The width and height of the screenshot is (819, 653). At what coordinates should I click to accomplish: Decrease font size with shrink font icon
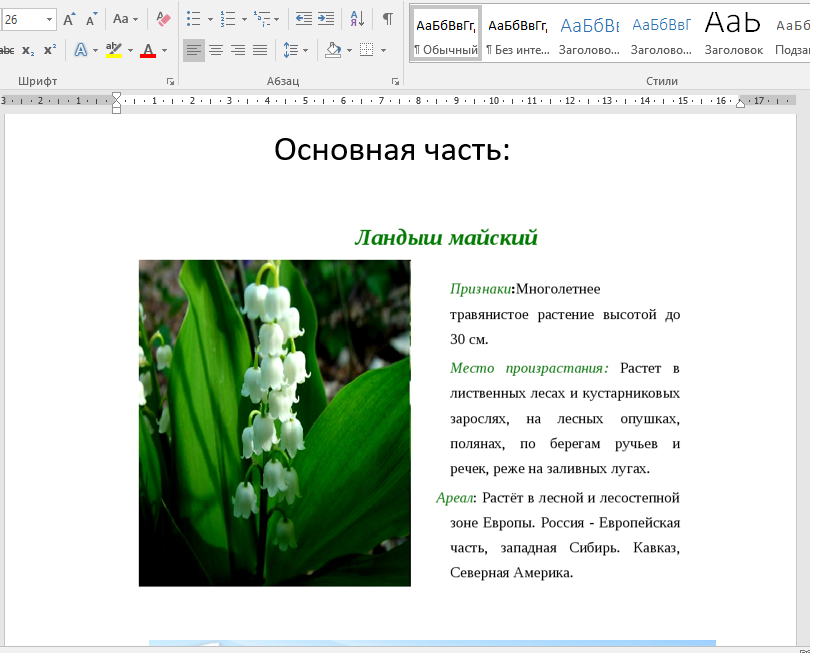[x=91, y=19]
